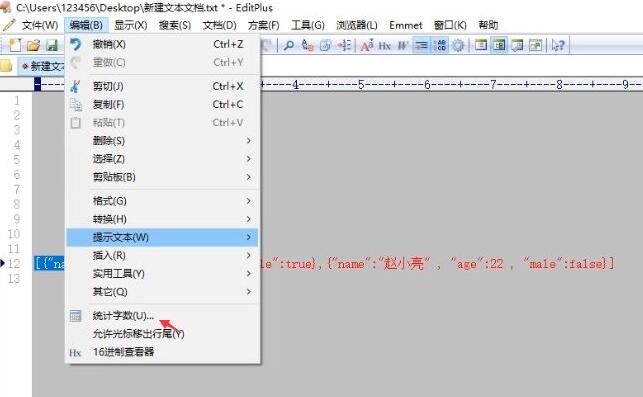Choose 统计字数(U)... word count entry
643x397 pixels.
click(x=163, y=316)
